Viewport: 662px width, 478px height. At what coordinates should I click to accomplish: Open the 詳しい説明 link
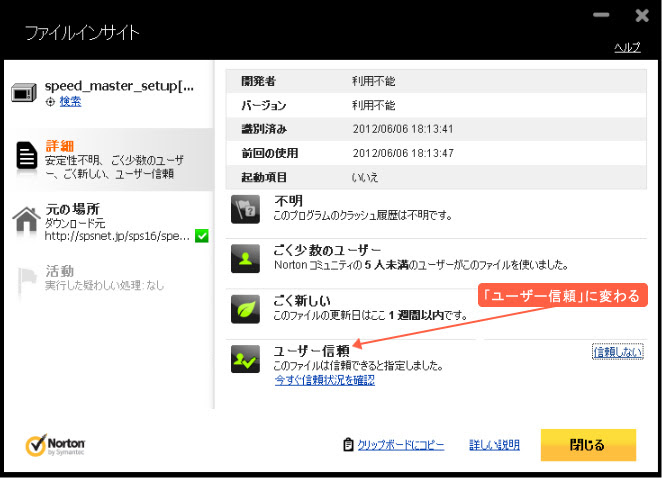click(x=494, y=445)
